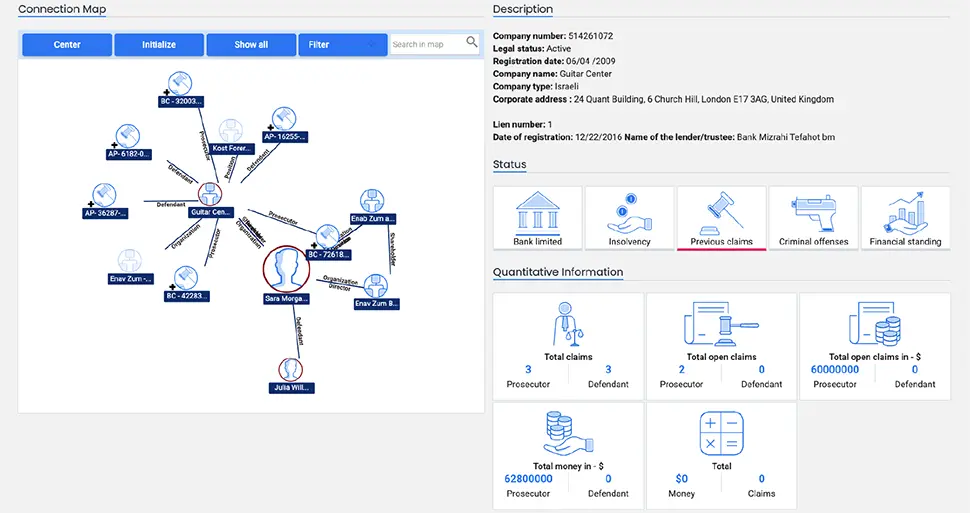Click the magnifier search icon in map
The image size is (970, 513).
tap(472, 42)
